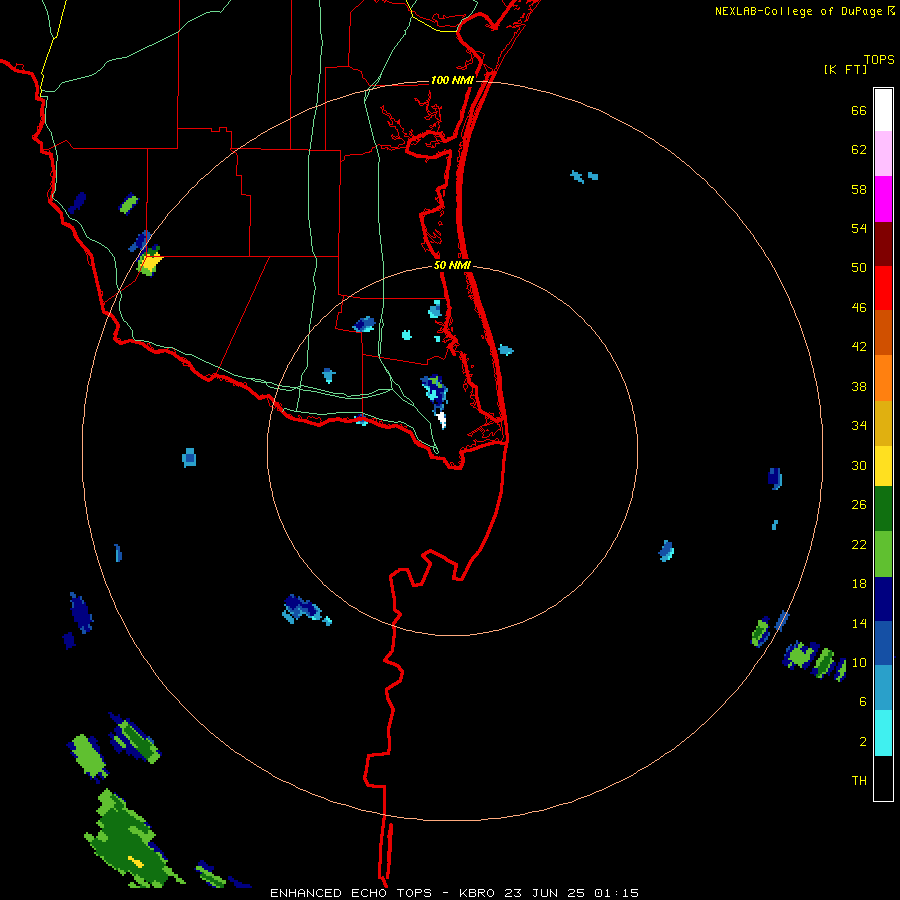This screenshot has height=900, width=900.
Task: Select the orange legend swatch near 38
Action: click(x=883, y=378)
